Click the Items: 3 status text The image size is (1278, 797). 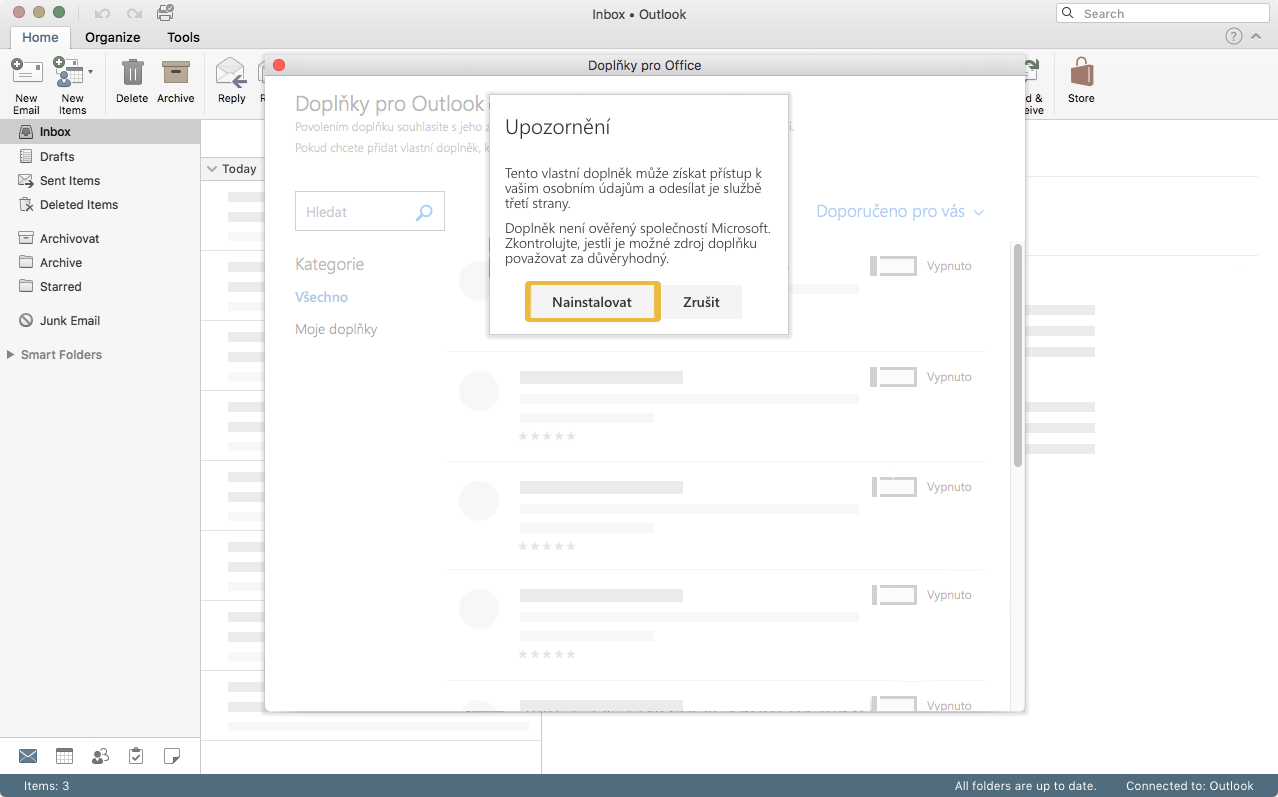(x=47, y=786)
